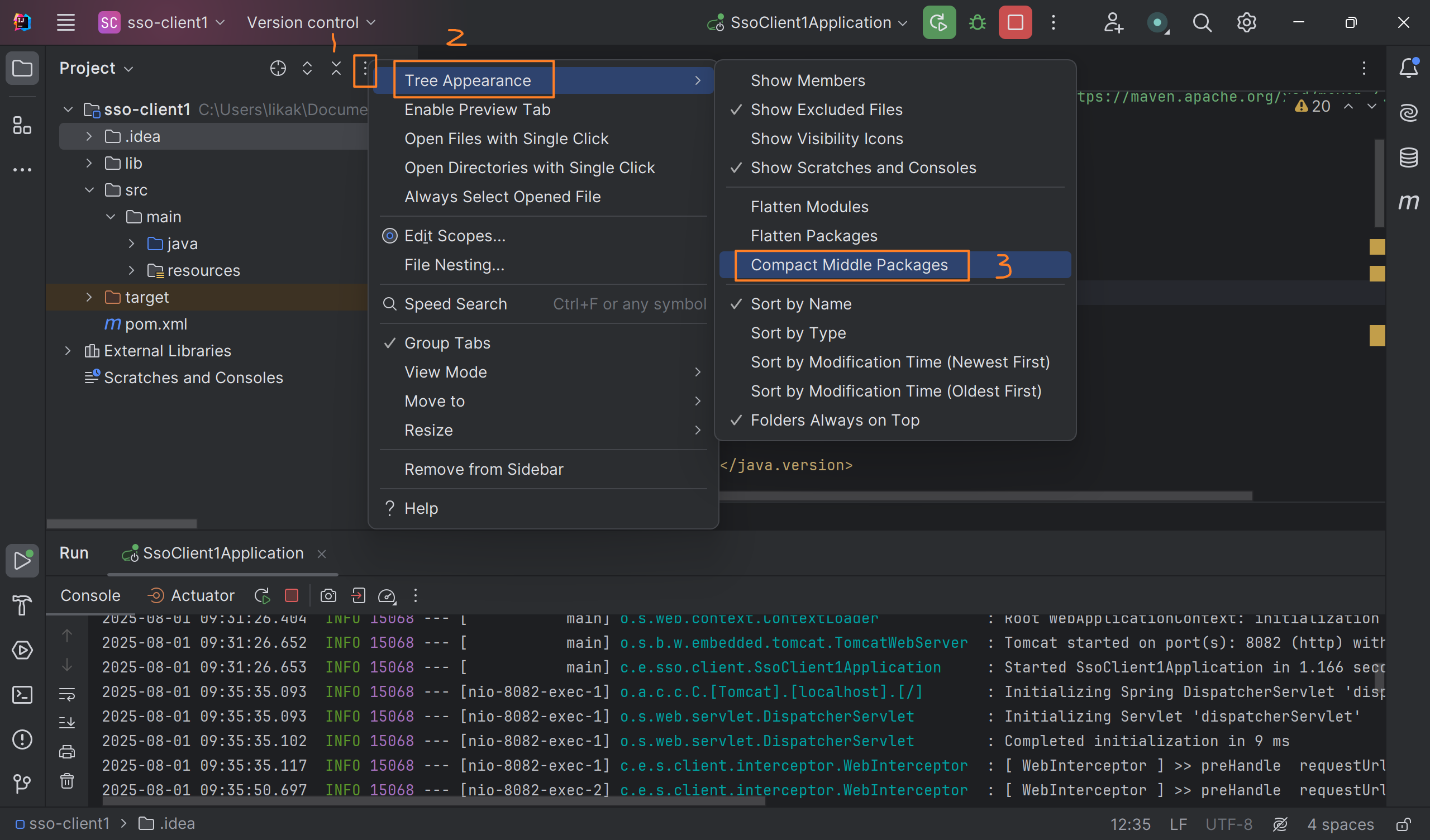Open the Git tool window in the sidebar
The image size is (1430, 840).
click(x=23, y=784)
